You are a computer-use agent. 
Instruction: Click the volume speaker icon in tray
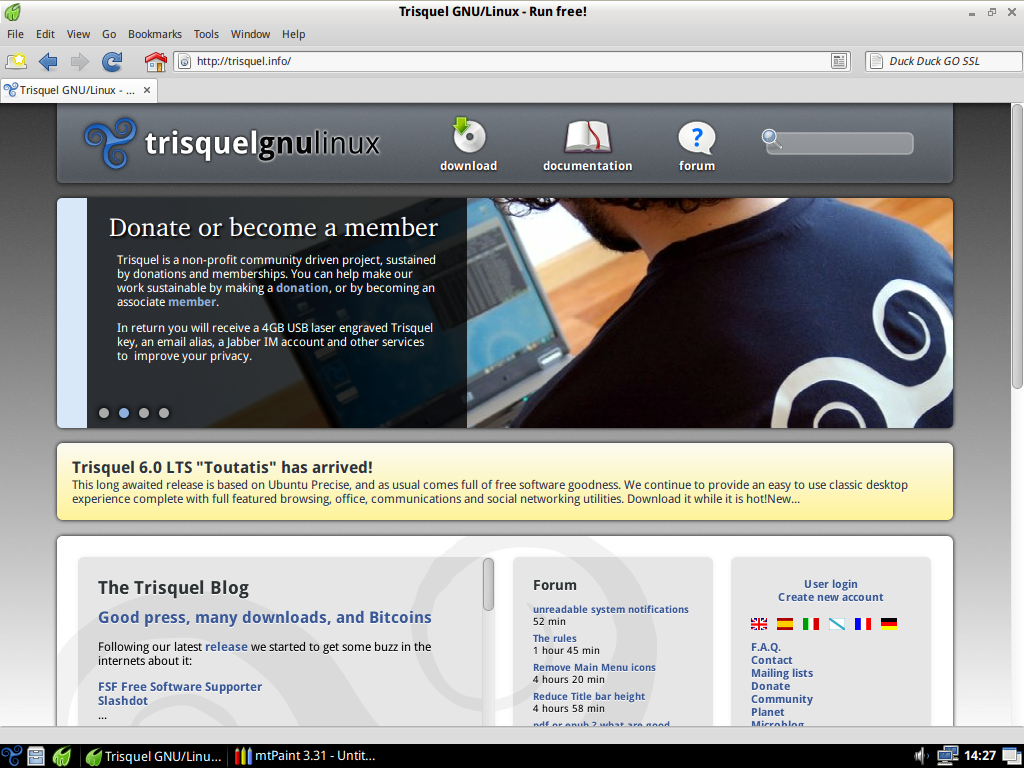[921, 756]
